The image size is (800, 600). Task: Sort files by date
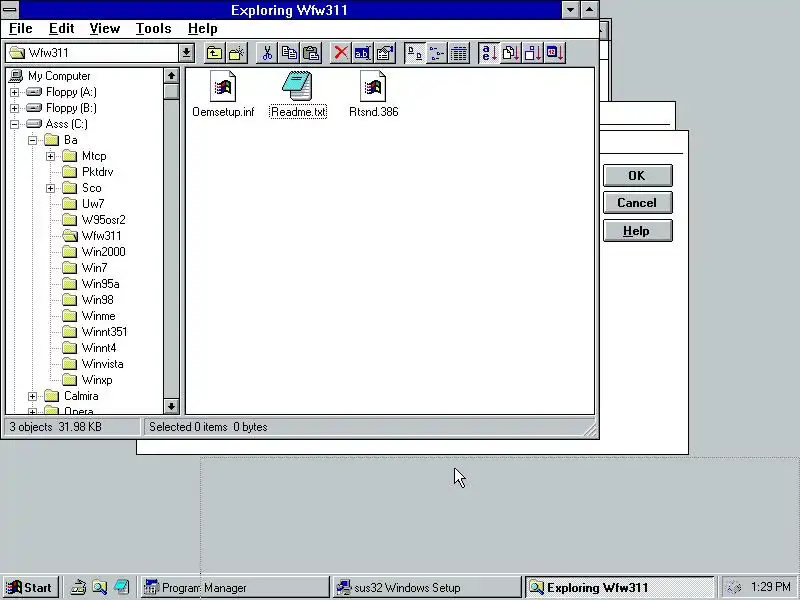(x=555, y=53)
